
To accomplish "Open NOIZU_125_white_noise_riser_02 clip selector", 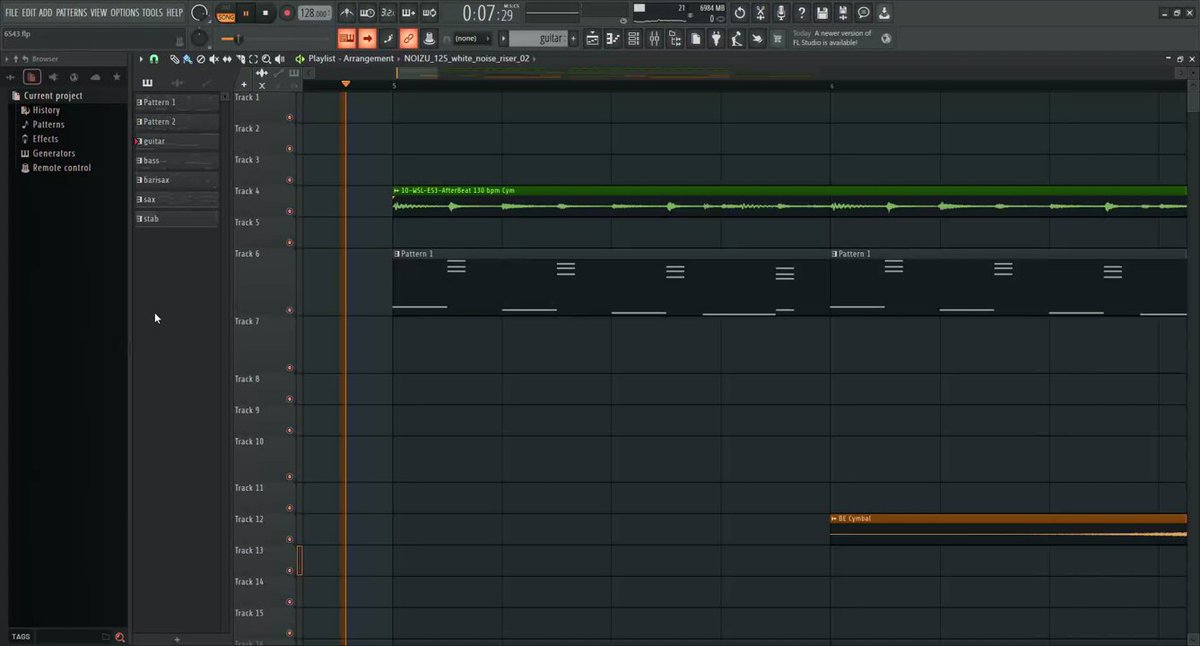I will point(467,59).
